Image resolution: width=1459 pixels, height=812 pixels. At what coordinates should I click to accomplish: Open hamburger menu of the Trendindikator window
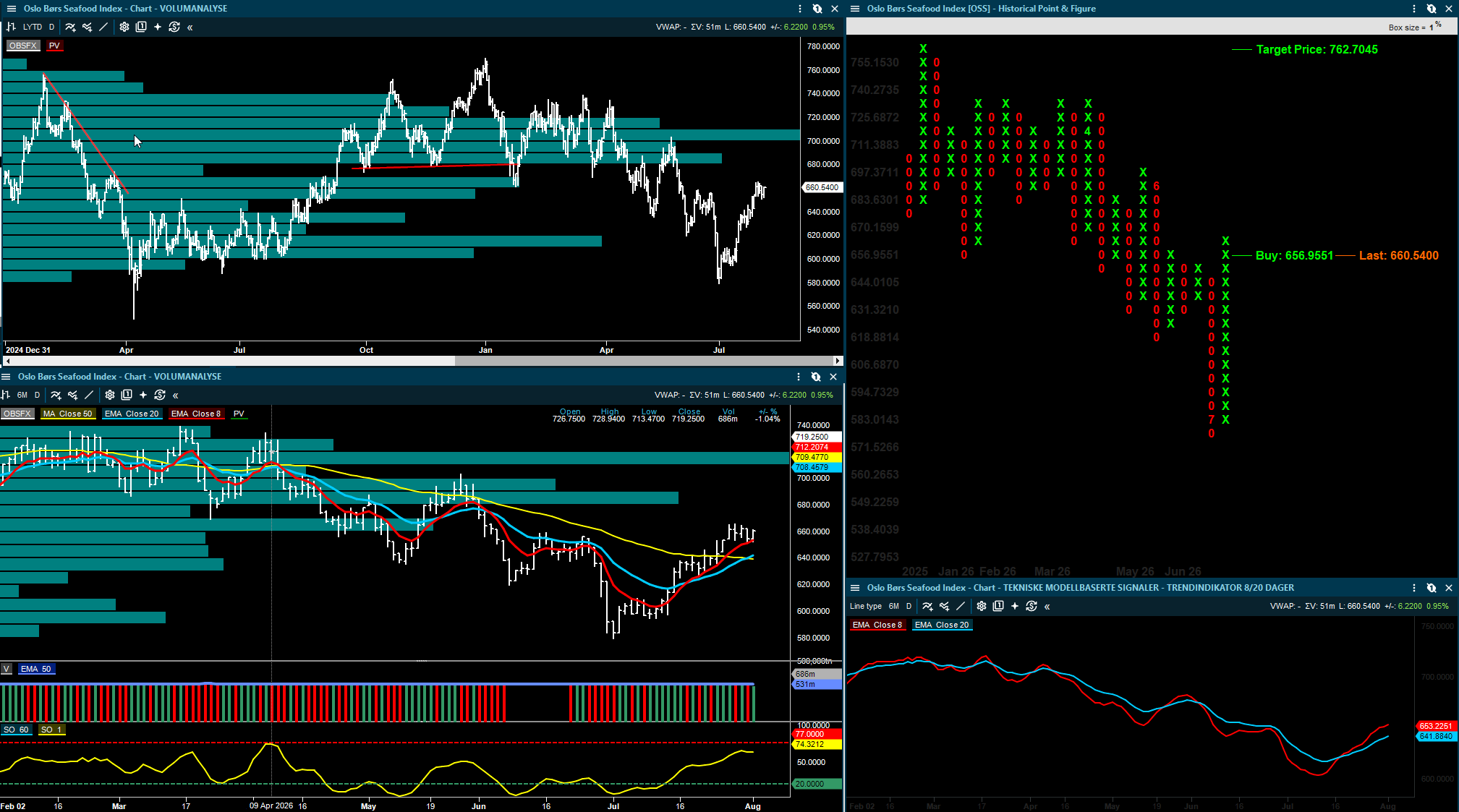[x=855, y=588]
